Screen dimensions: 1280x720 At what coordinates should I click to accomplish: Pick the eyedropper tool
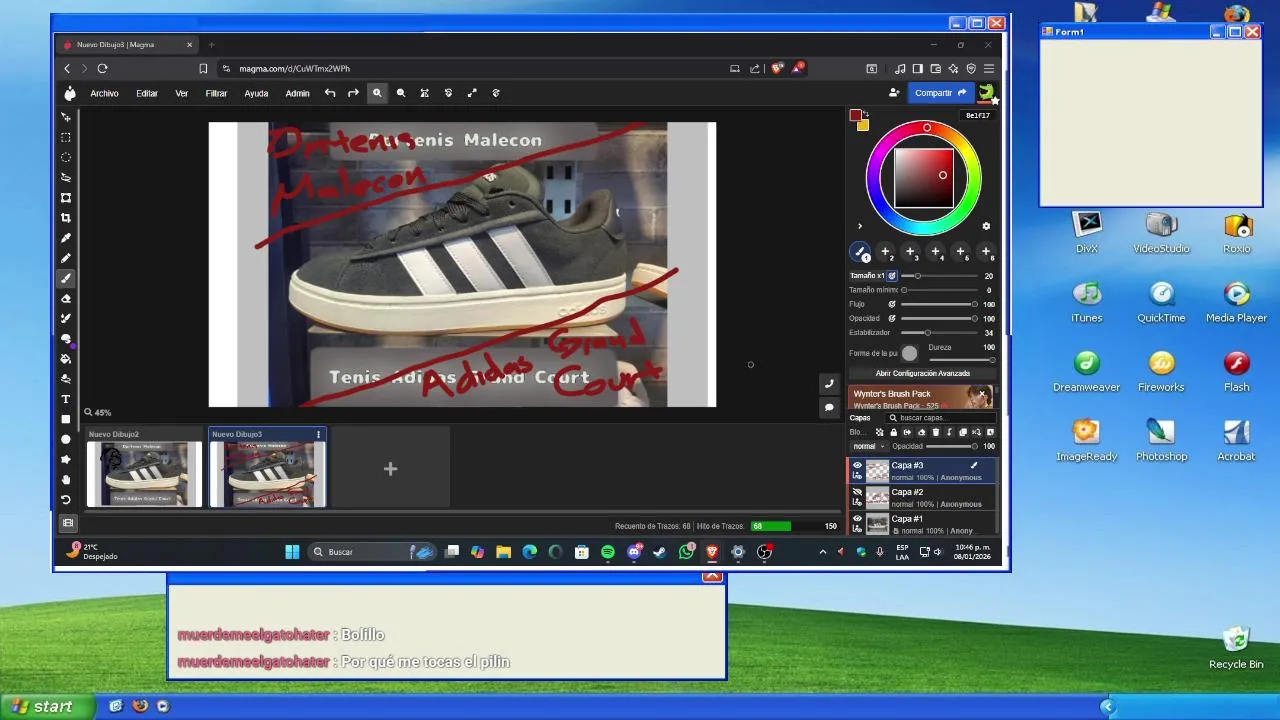66,238
